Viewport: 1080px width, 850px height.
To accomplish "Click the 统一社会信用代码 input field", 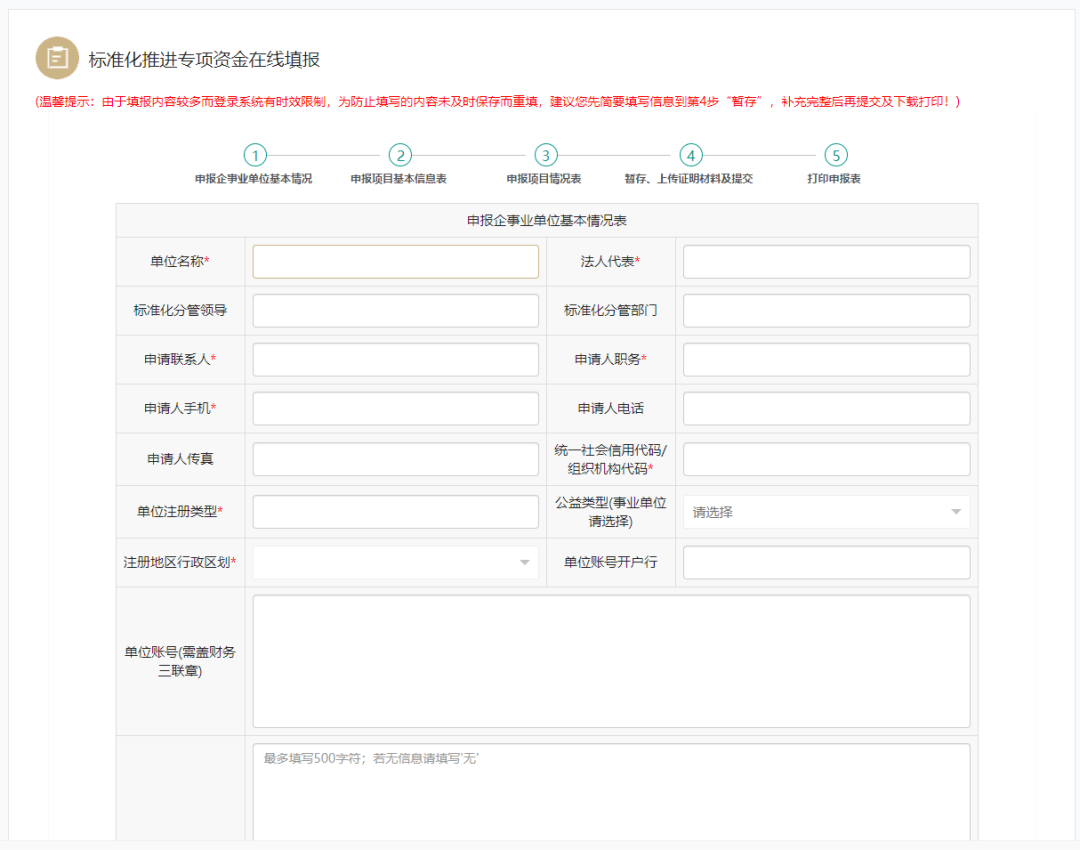I will [x=825, y=458].
